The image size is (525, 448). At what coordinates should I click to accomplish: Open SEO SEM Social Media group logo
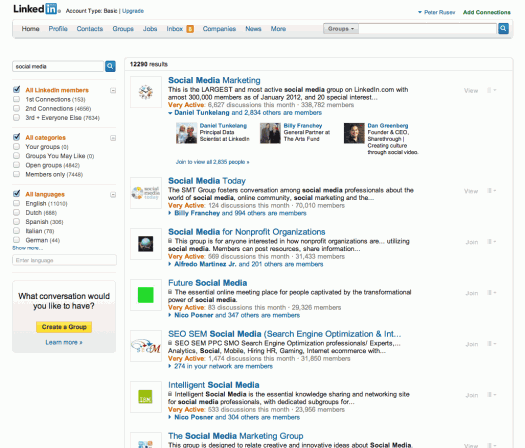pos(146,346)
